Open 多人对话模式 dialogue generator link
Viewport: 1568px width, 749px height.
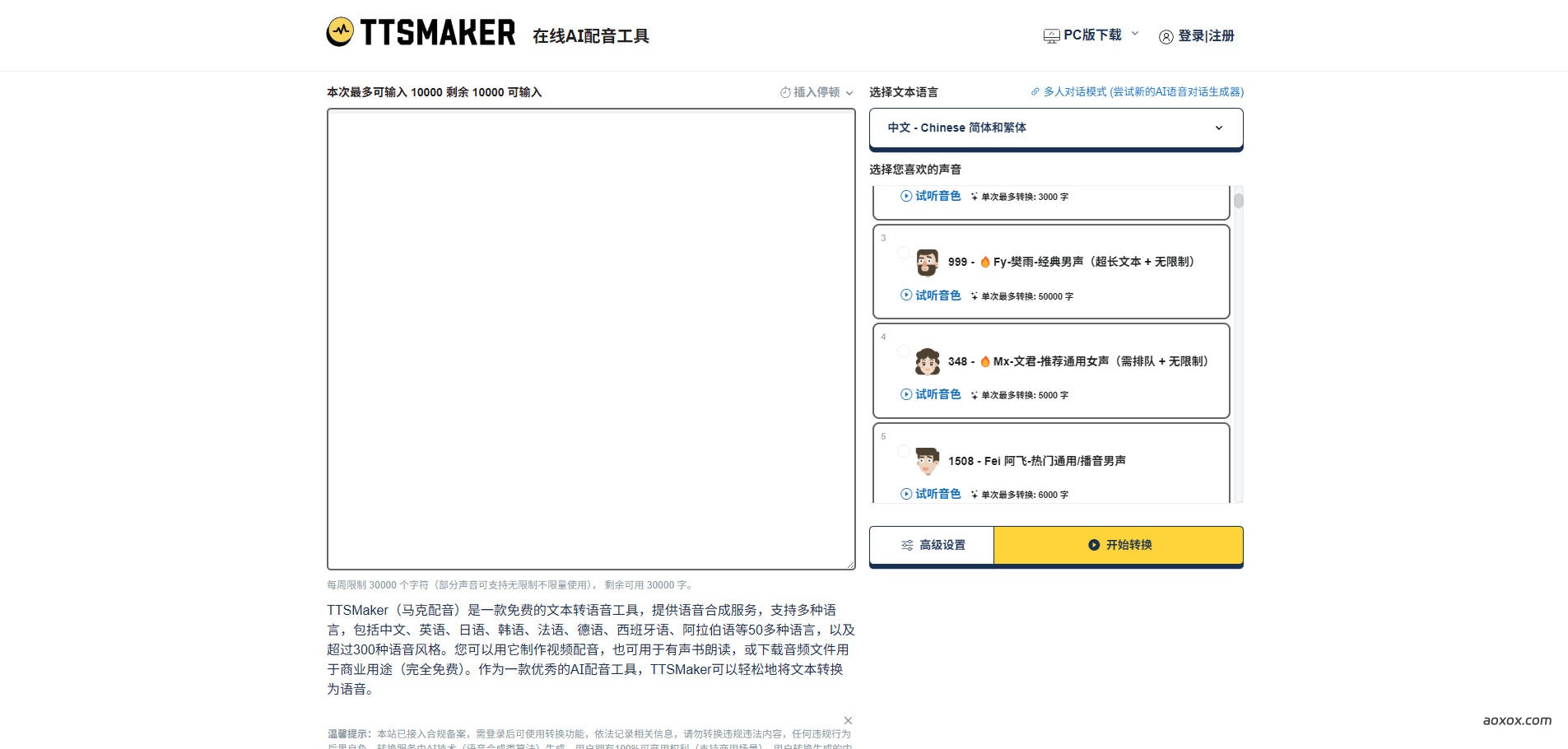click(1143, 91)
